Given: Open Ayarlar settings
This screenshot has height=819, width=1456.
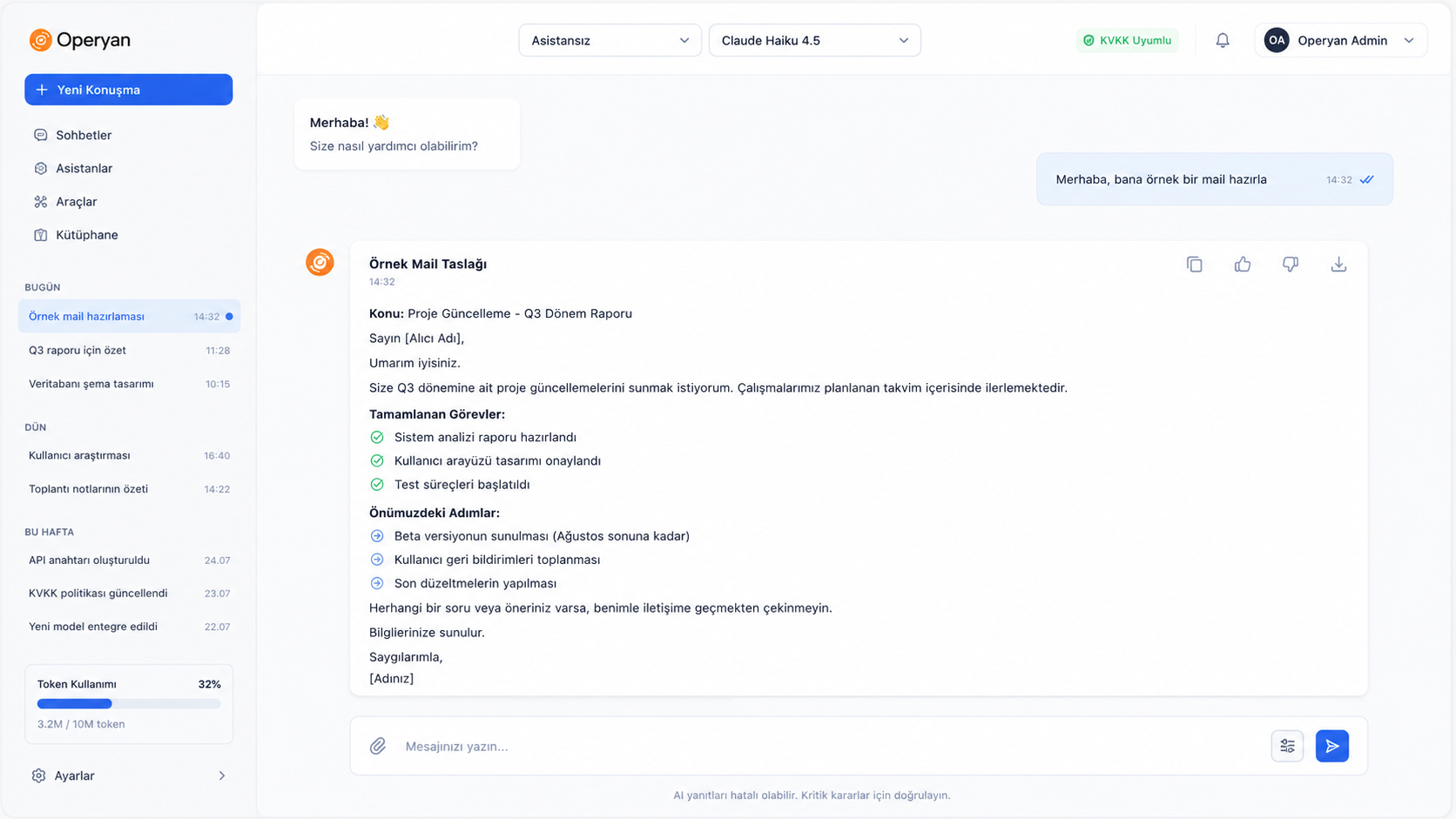Looking at the screenshot, I should pyautogui.click(x=129, y=775).
